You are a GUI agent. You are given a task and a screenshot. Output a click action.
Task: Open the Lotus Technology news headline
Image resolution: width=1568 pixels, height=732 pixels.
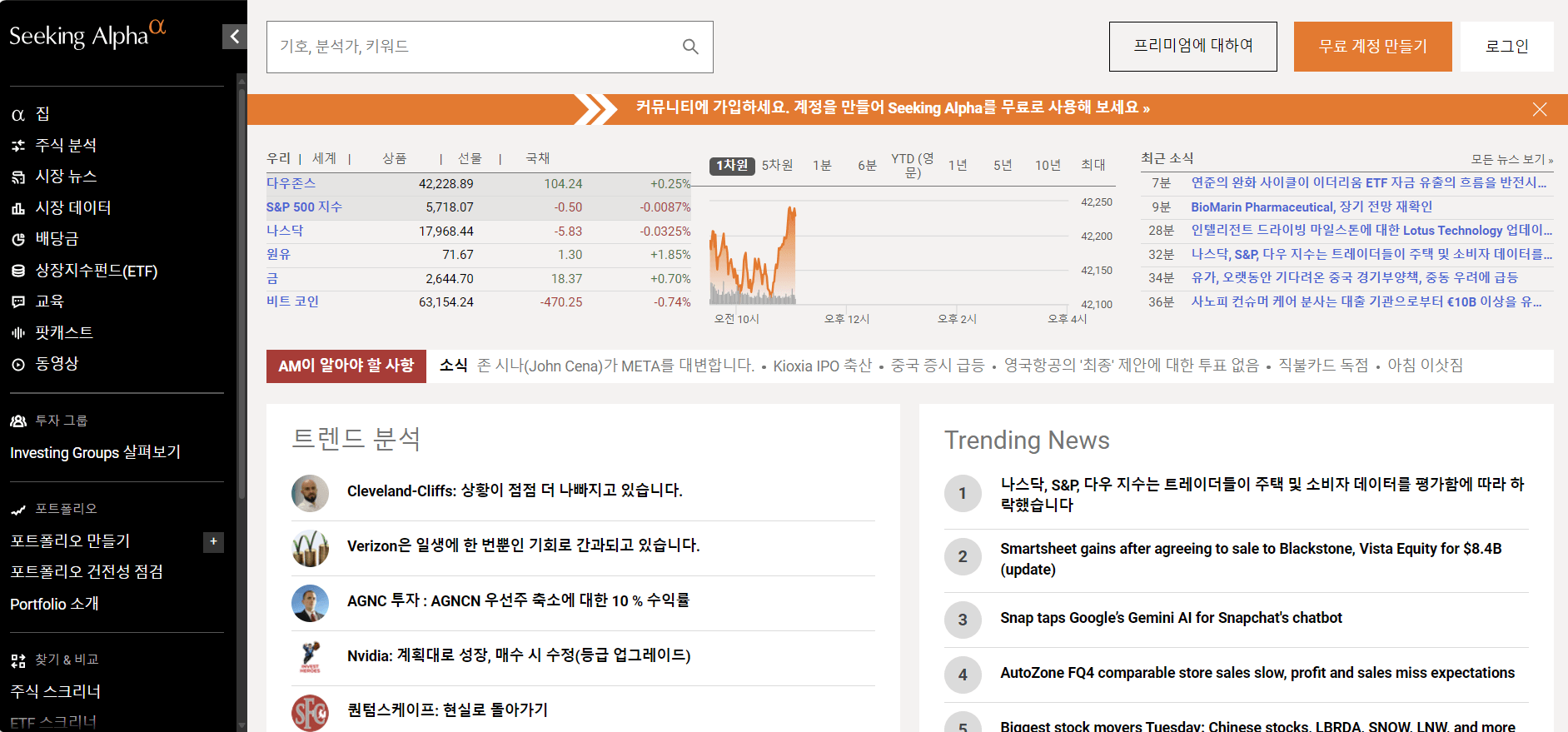[1371, 230]
